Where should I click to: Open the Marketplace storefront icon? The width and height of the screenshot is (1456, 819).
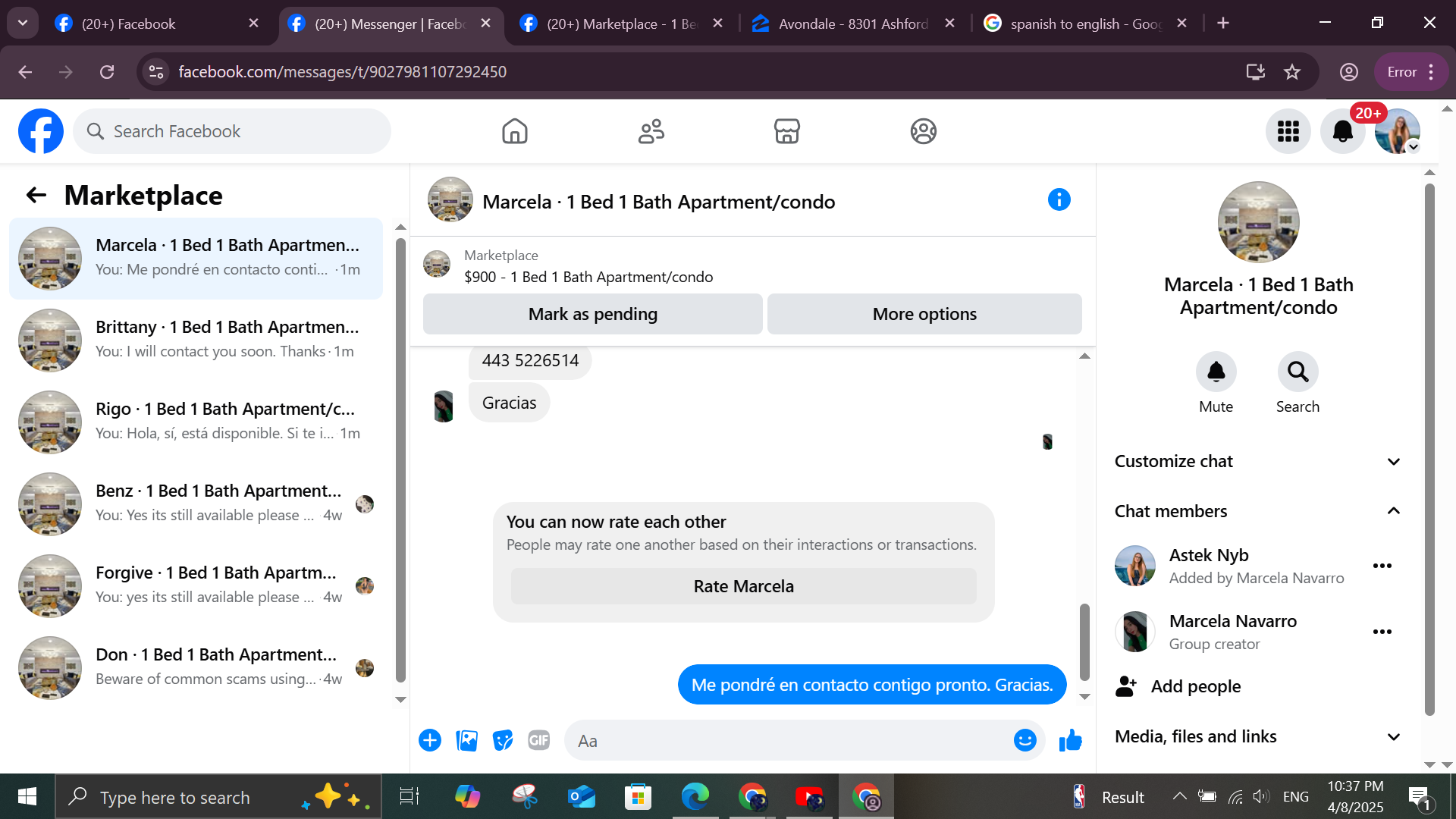(786, 131)
